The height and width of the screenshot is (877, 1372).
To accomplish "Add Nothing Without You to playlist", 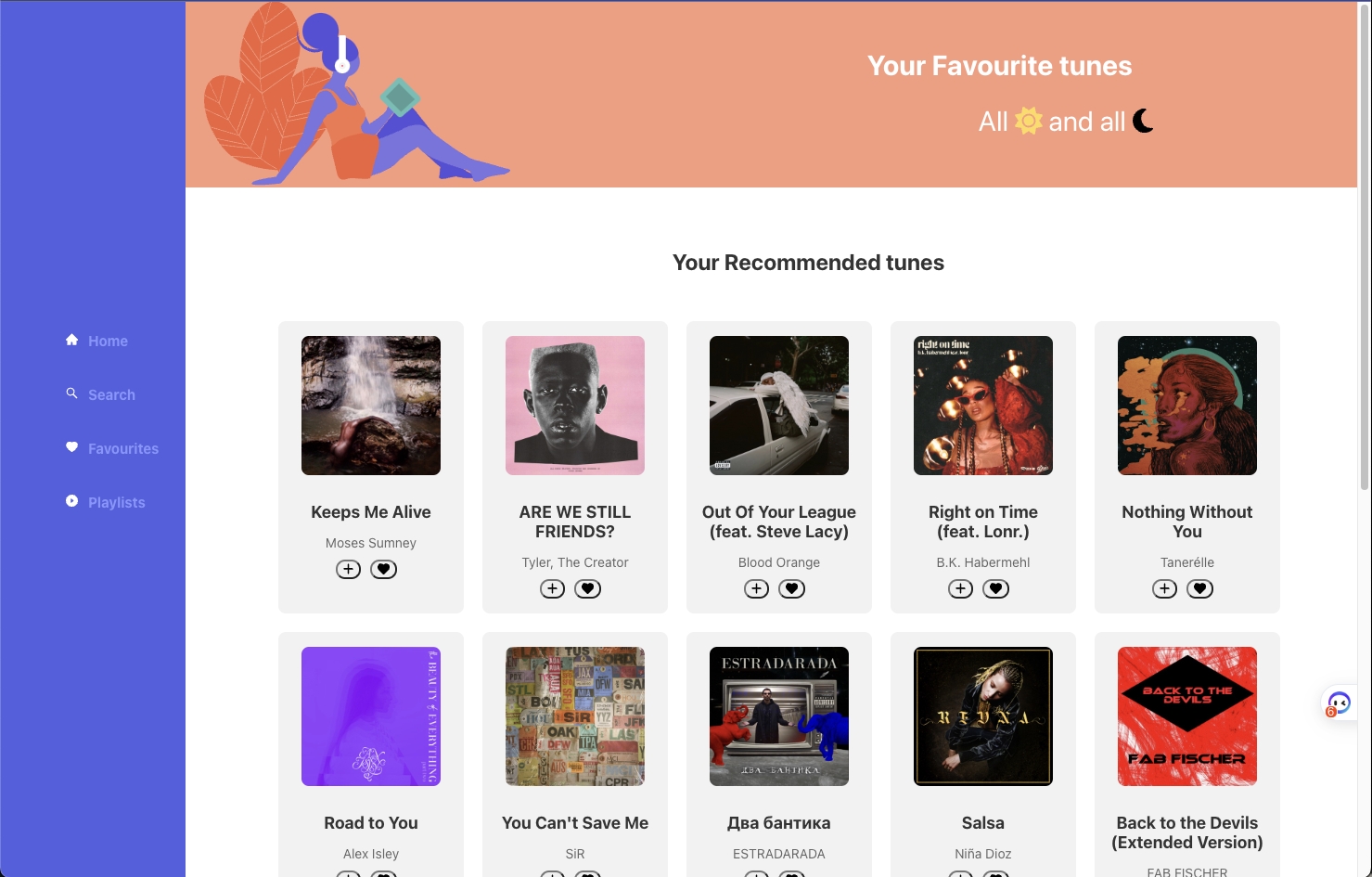I will pyautogui.click(x=1164, y=588).
